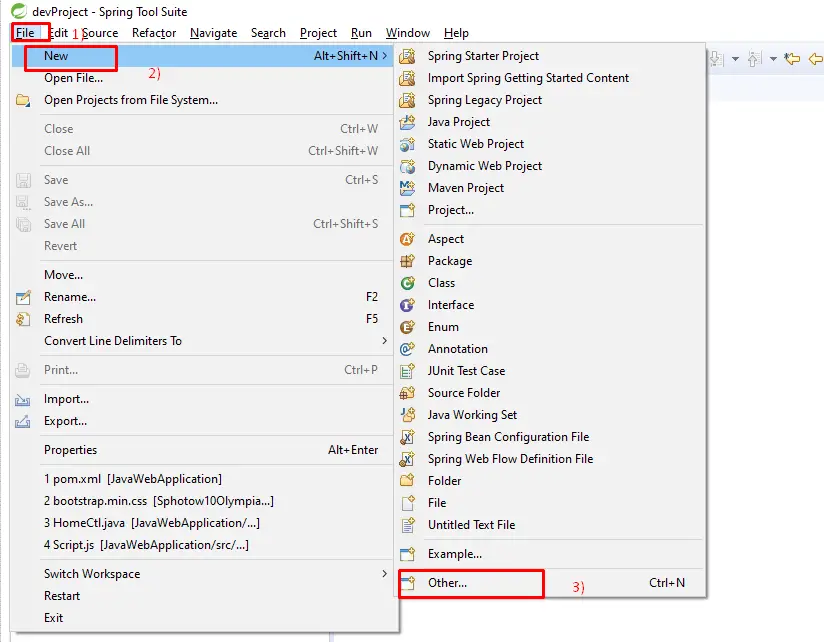
Task: Click the Annotation @ icon
Action: 407,349
